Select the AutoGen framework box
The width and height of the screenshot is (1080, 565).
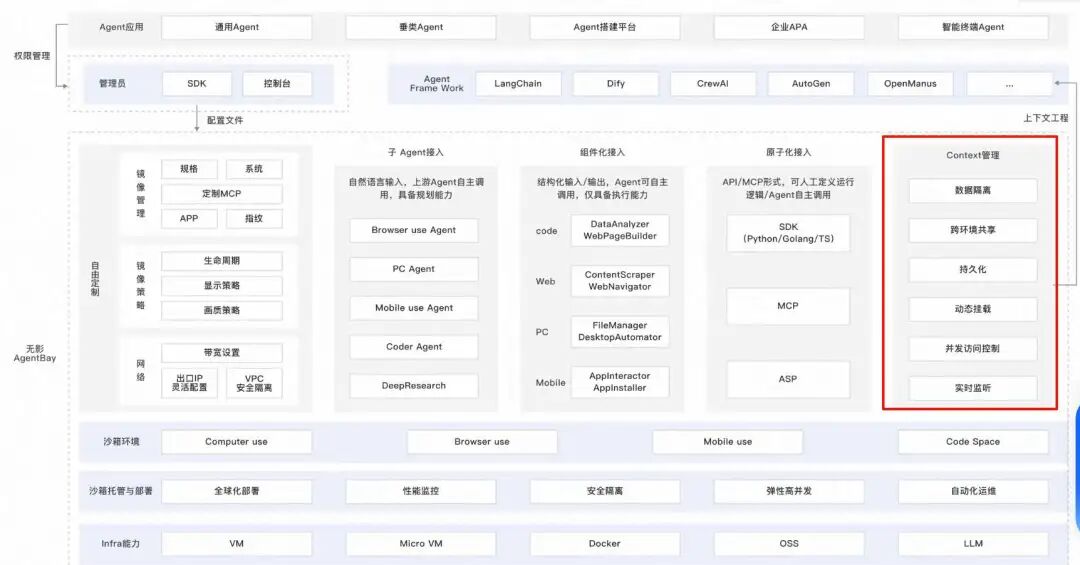[811, 84]
